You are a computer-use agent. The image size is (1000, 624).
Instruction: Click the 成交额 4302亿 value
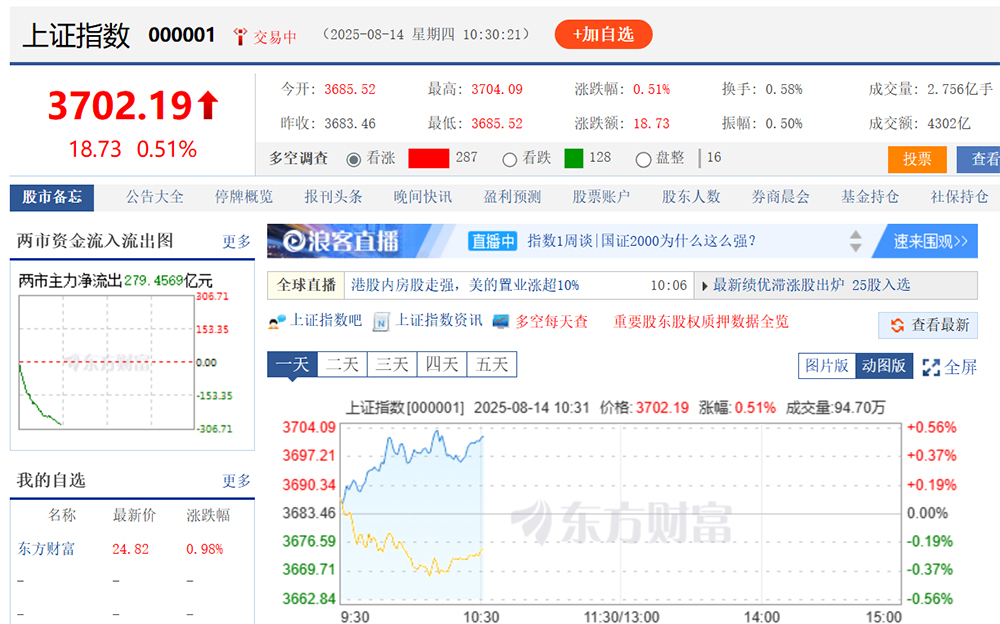pos(949,124)
